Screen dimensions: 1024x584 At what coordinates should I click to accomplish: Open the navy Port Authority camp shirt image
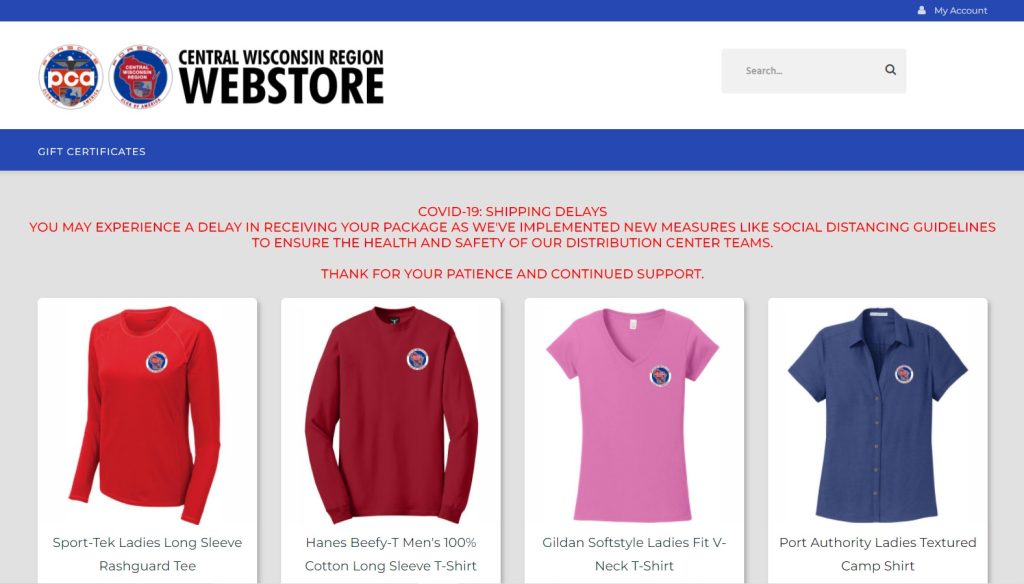tap(878, 415)
